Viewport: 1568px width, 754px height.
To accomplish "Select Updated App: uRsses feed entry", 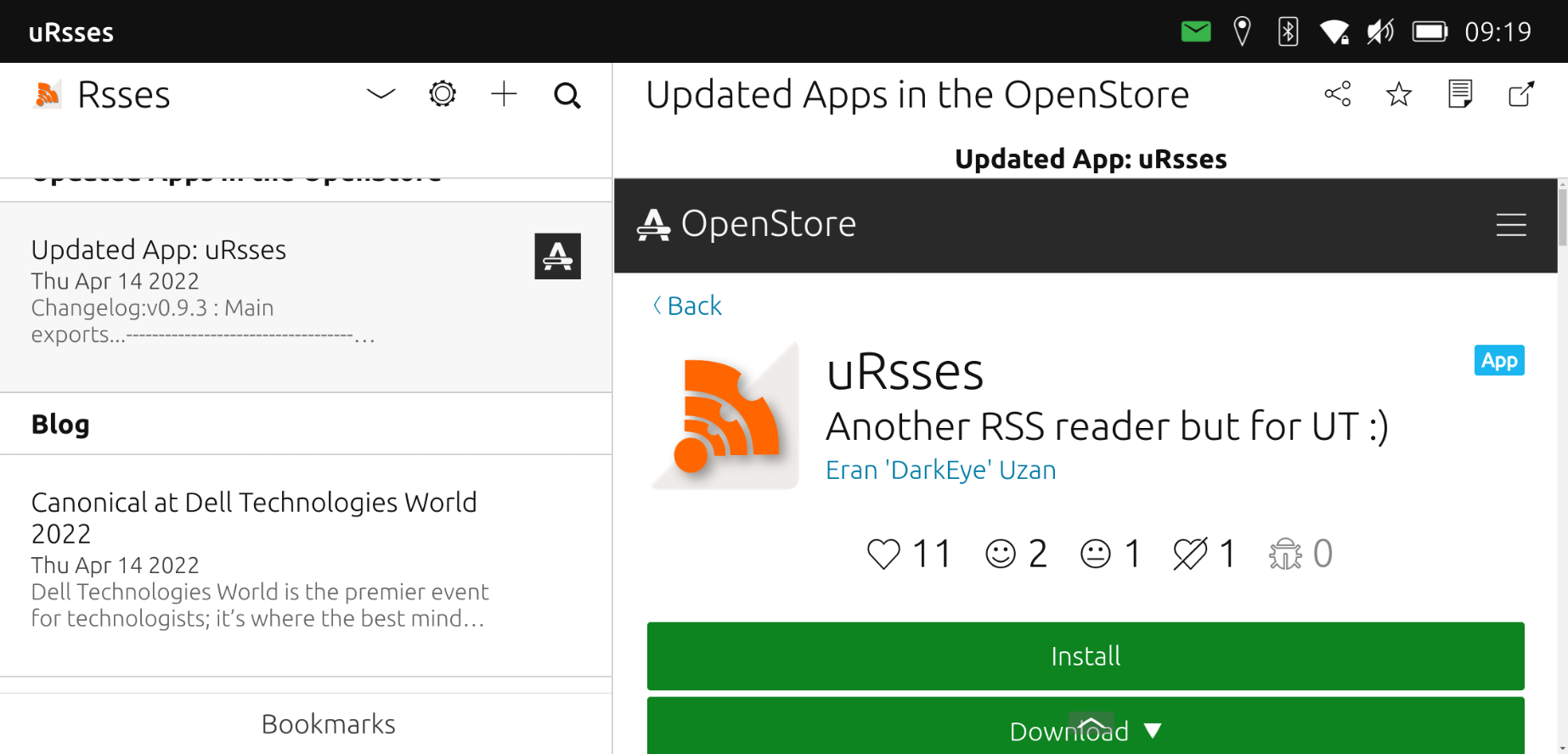I will (306, 297).
